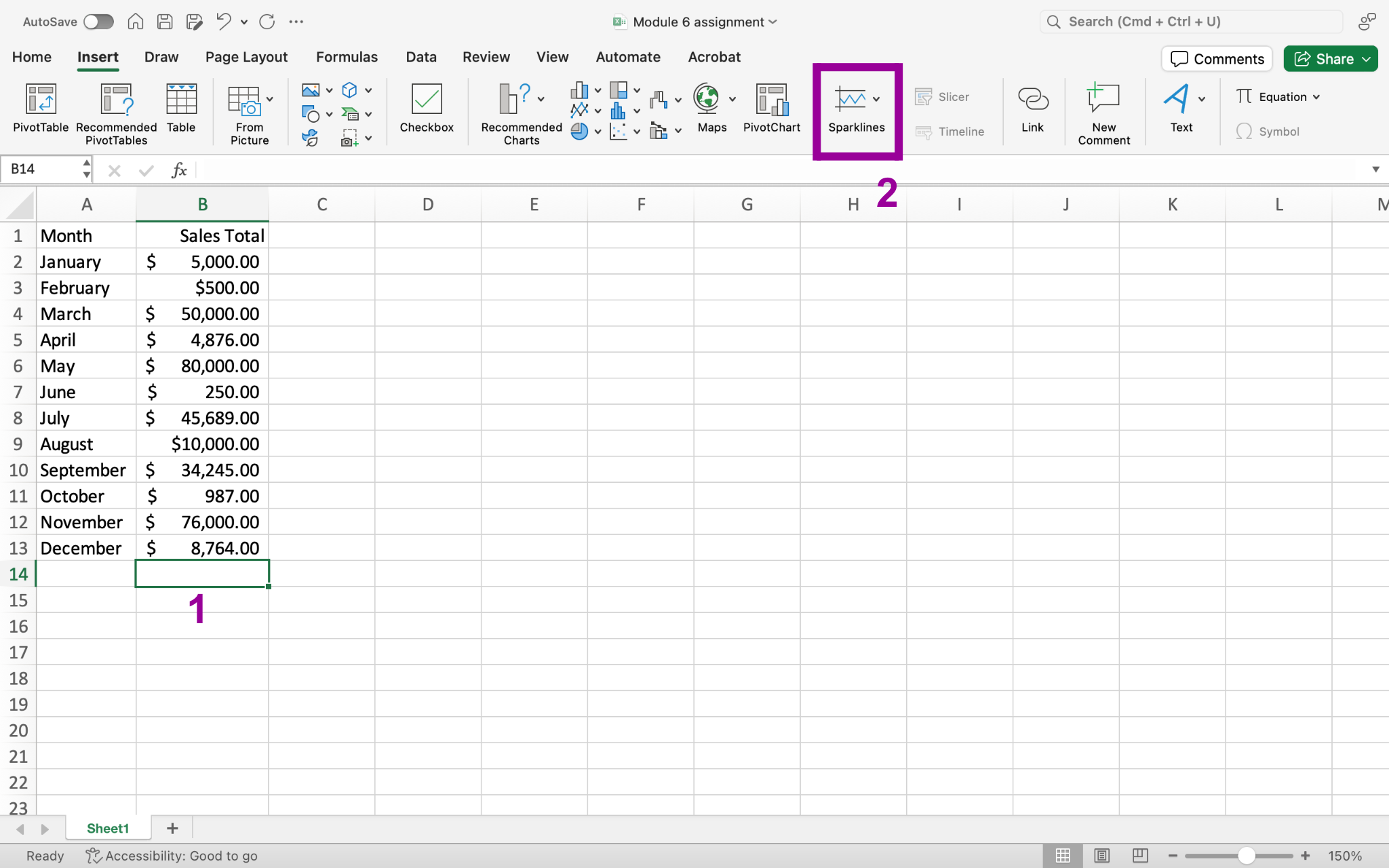Click the 3D Models cube icon
Viewport: 1389px width, 868px height.
[349, 90]
